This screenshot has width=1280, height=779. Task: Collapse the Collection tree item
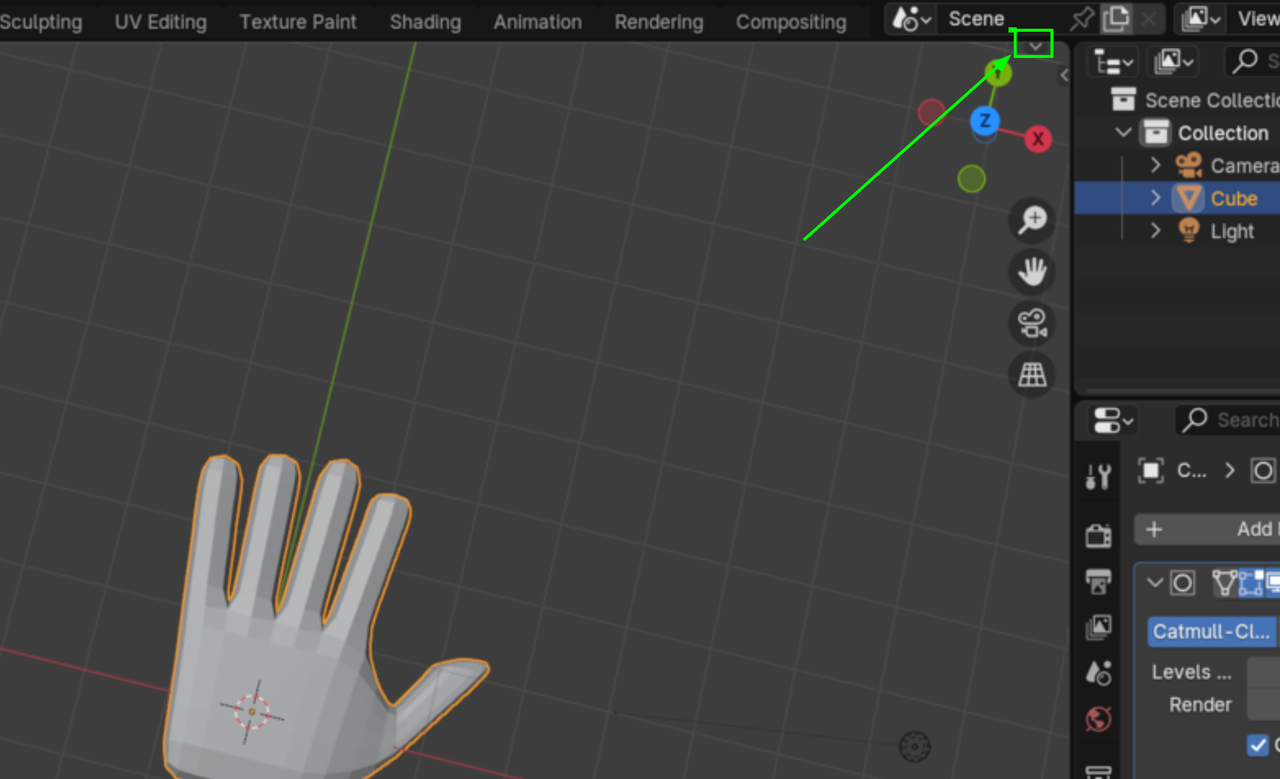(x=1123, y=133)
